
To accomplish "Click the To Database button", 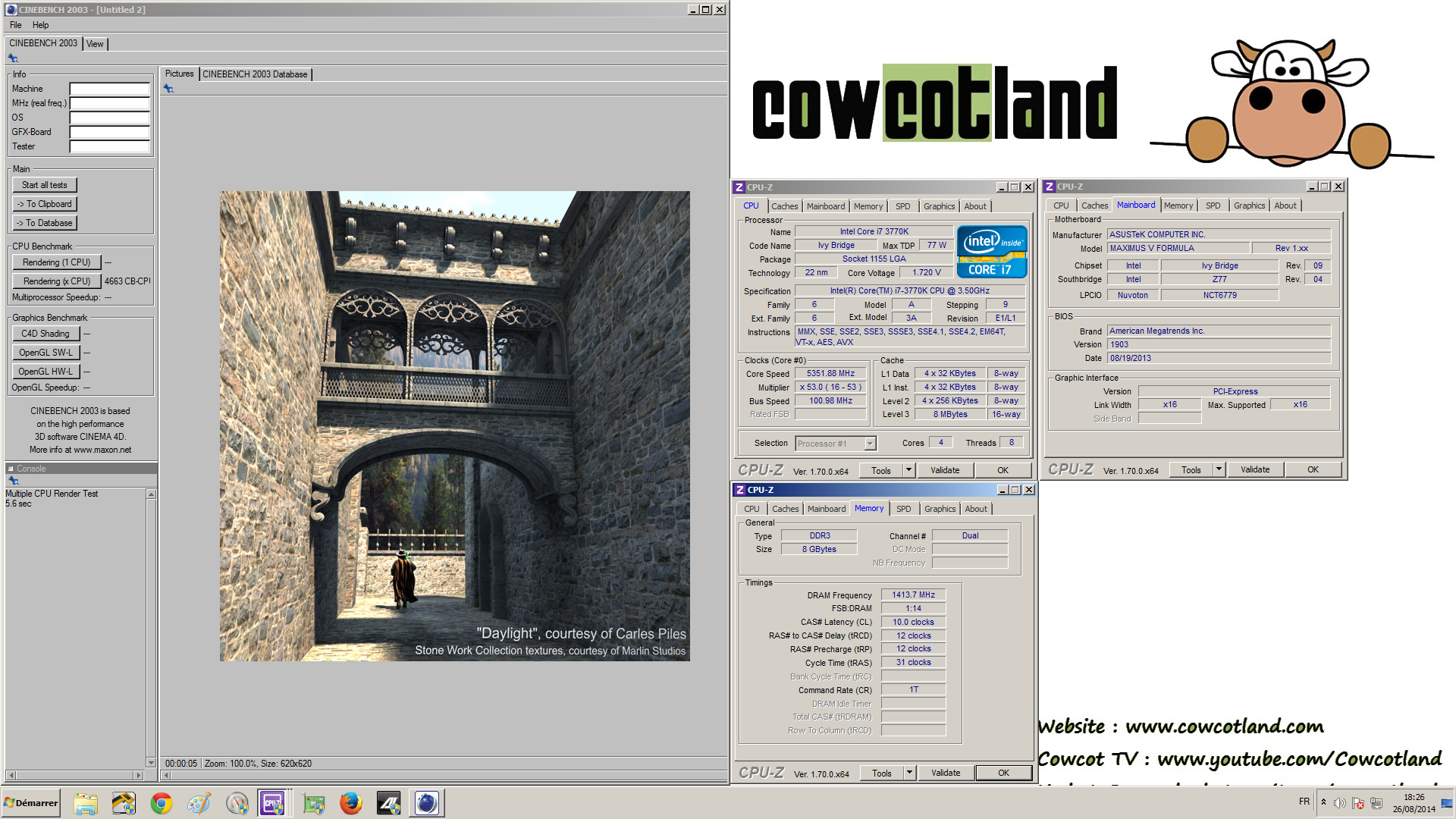I will tap(44, 223).
